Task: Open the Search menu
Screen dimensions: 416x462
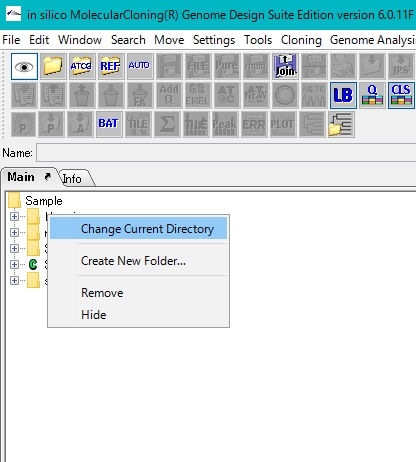Action: pyautogui.click(x=128, y=40)
